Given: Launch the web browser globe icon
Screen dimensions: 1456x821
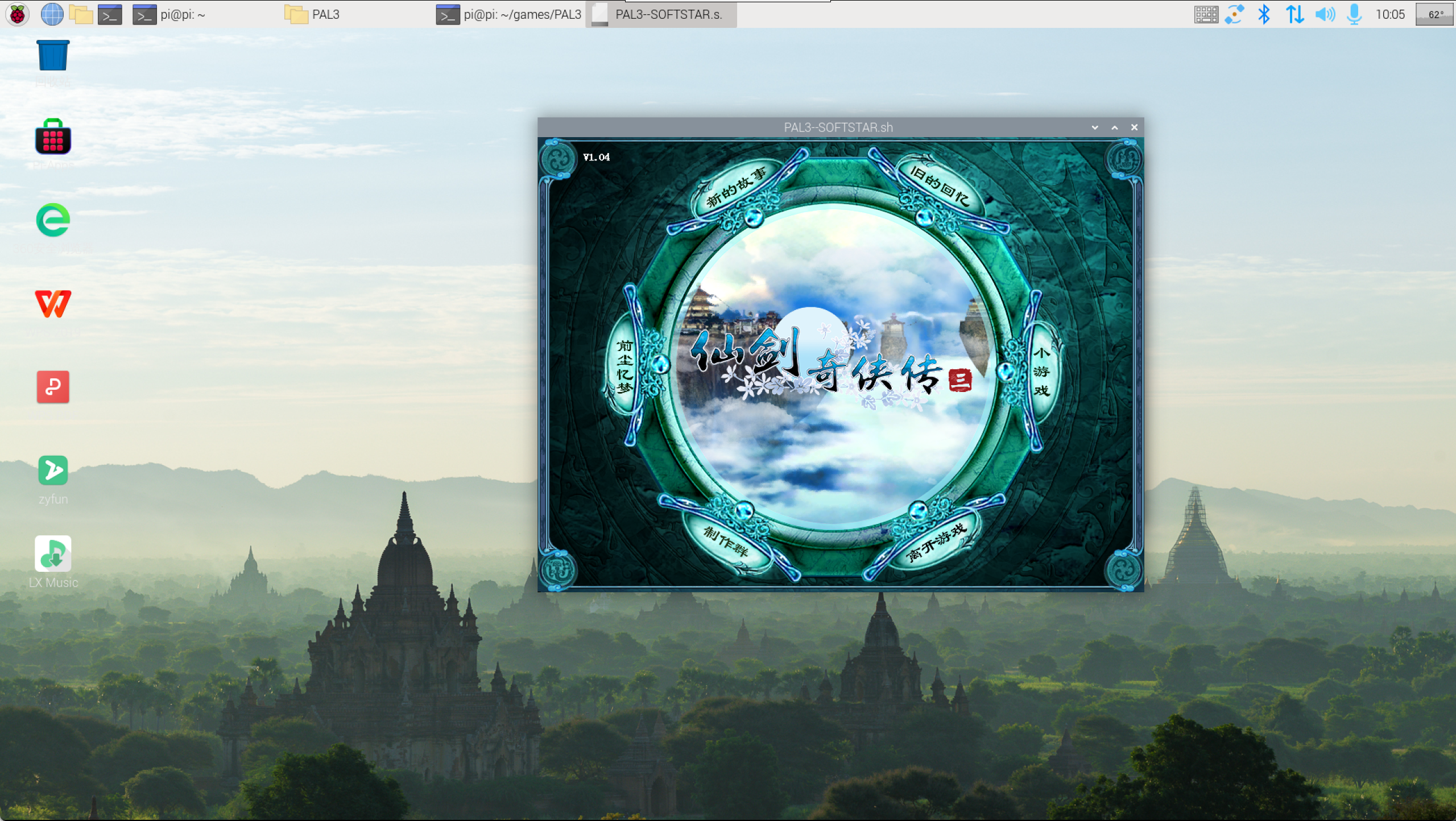Looking at the screenshot, I should coord(52,14).
